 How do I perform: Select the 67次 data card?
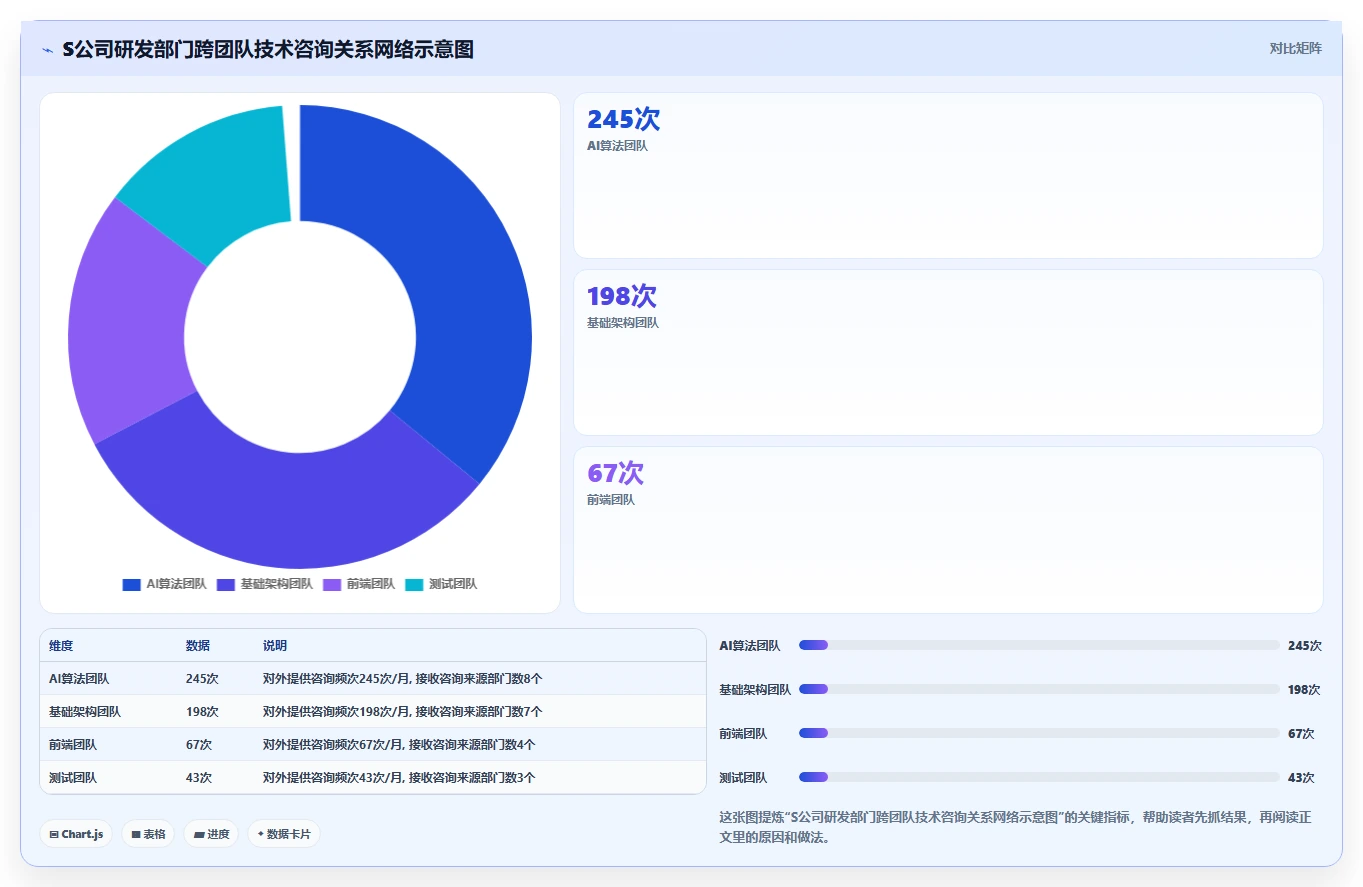(948, 529)
